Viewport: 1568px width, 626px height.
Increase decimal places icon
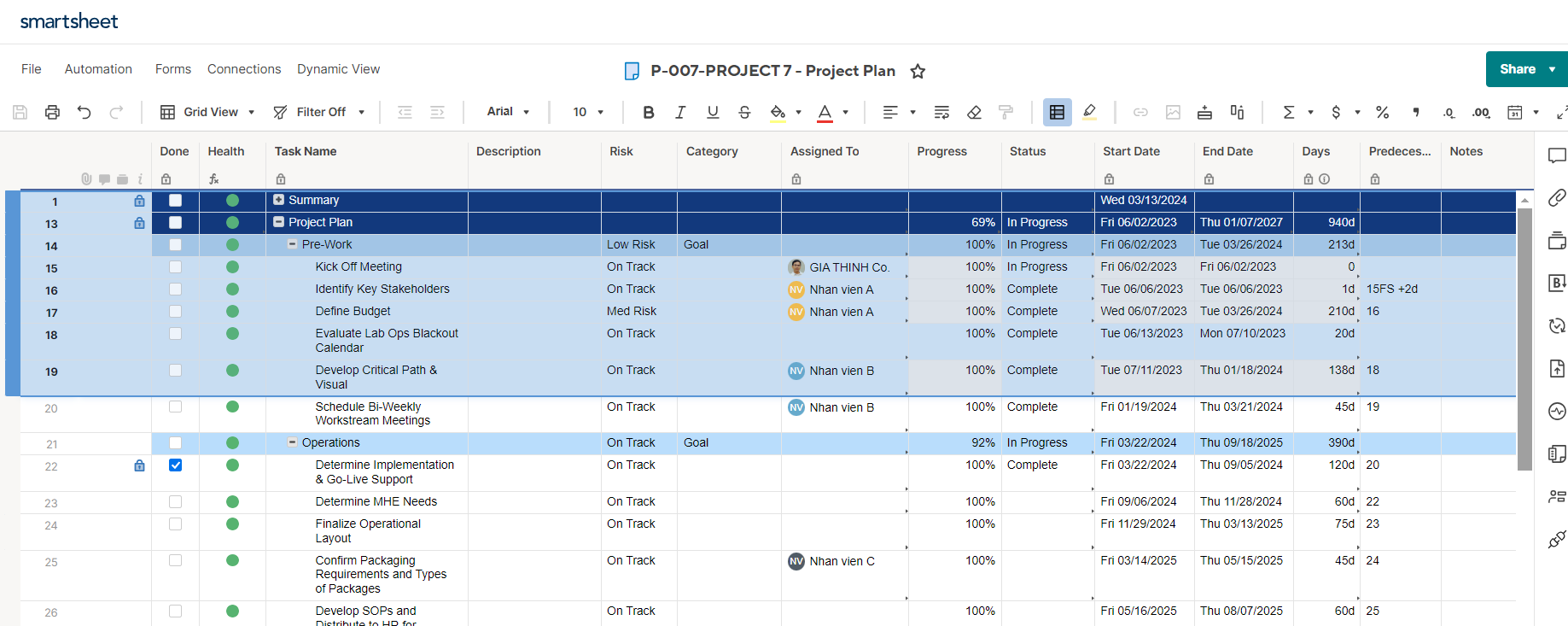click(1481, 112)
